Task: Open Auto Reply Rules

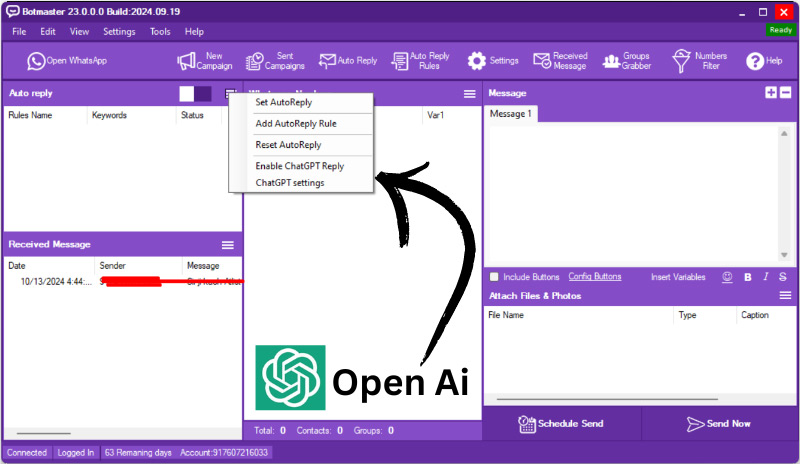Action: pos(420,61)
